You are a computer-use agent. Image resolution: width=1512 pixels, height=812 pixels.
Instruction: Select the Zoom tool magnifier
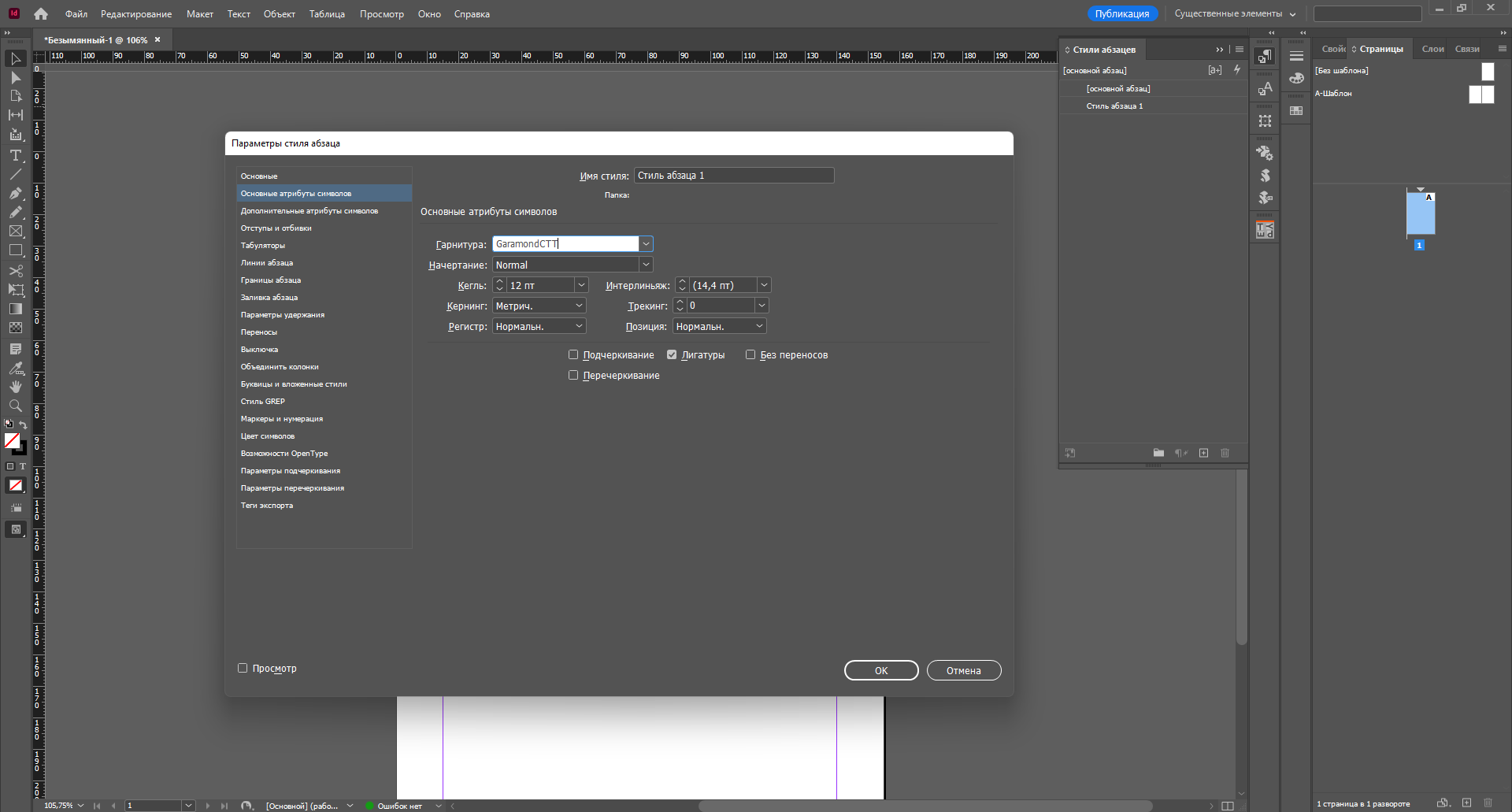click(15, 406)
